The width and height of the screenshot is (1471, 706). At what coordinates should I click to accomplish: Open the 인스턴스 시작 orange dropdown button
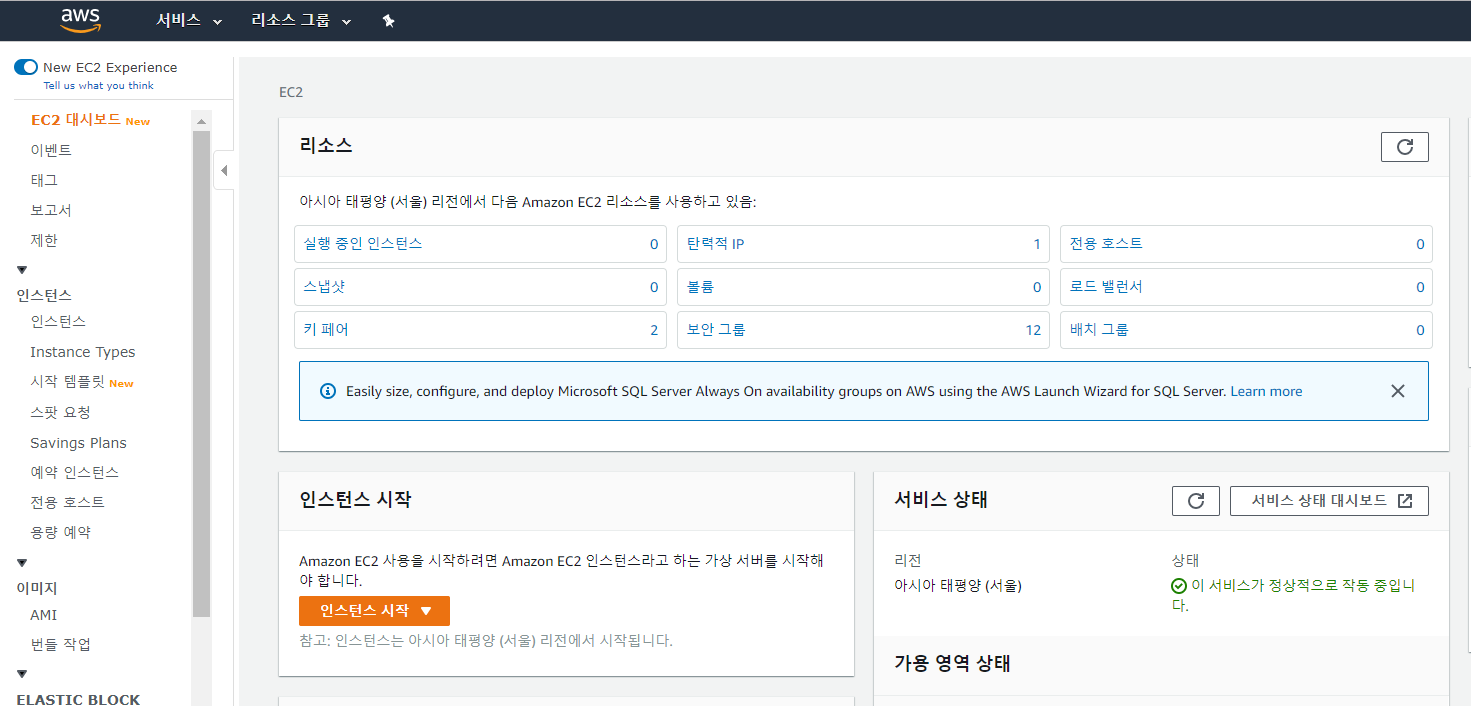[x=374, y=611]
